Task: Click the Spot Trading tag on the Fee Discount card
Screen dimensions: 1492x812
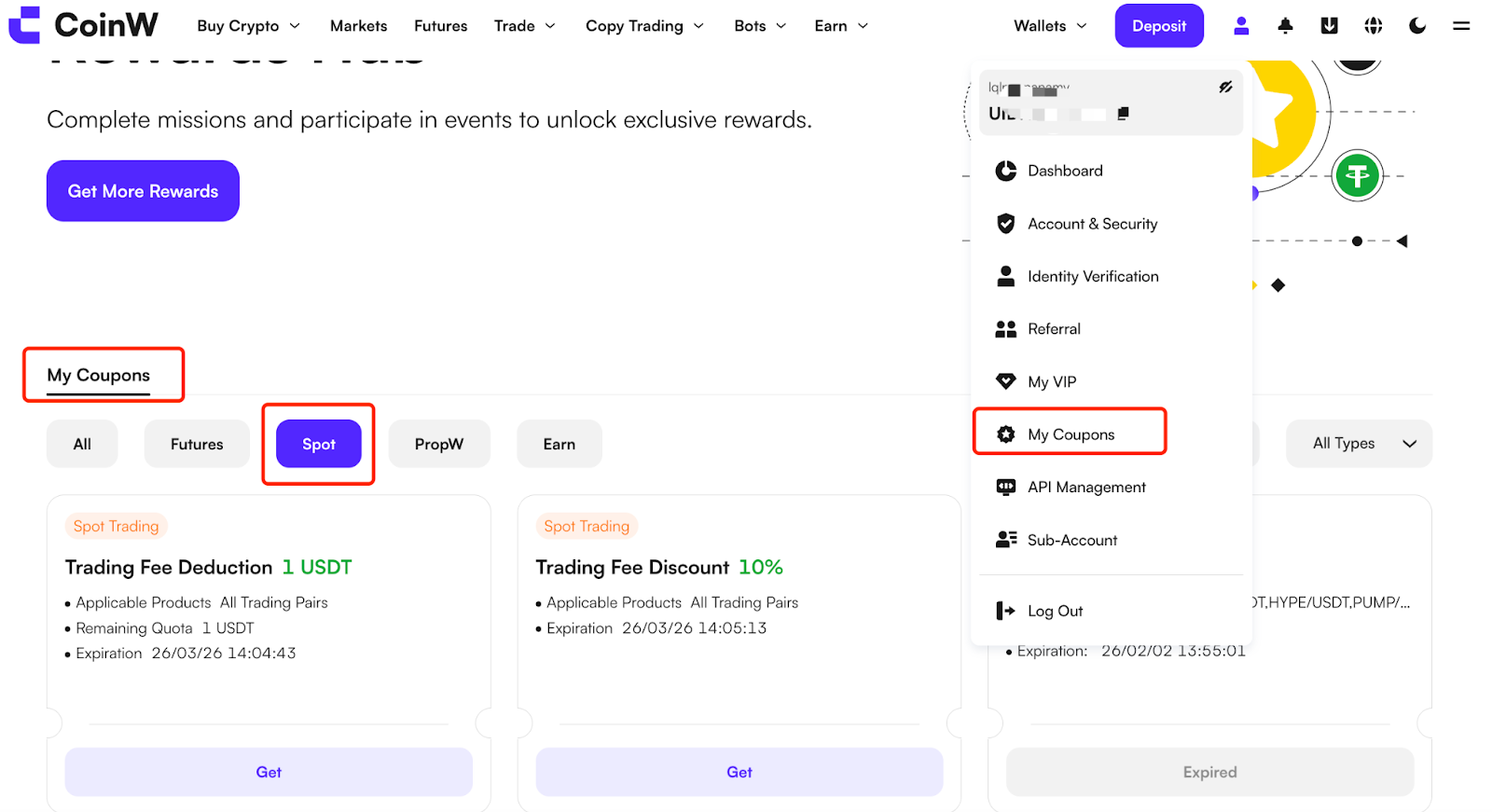Action: [x=587, y=526]
